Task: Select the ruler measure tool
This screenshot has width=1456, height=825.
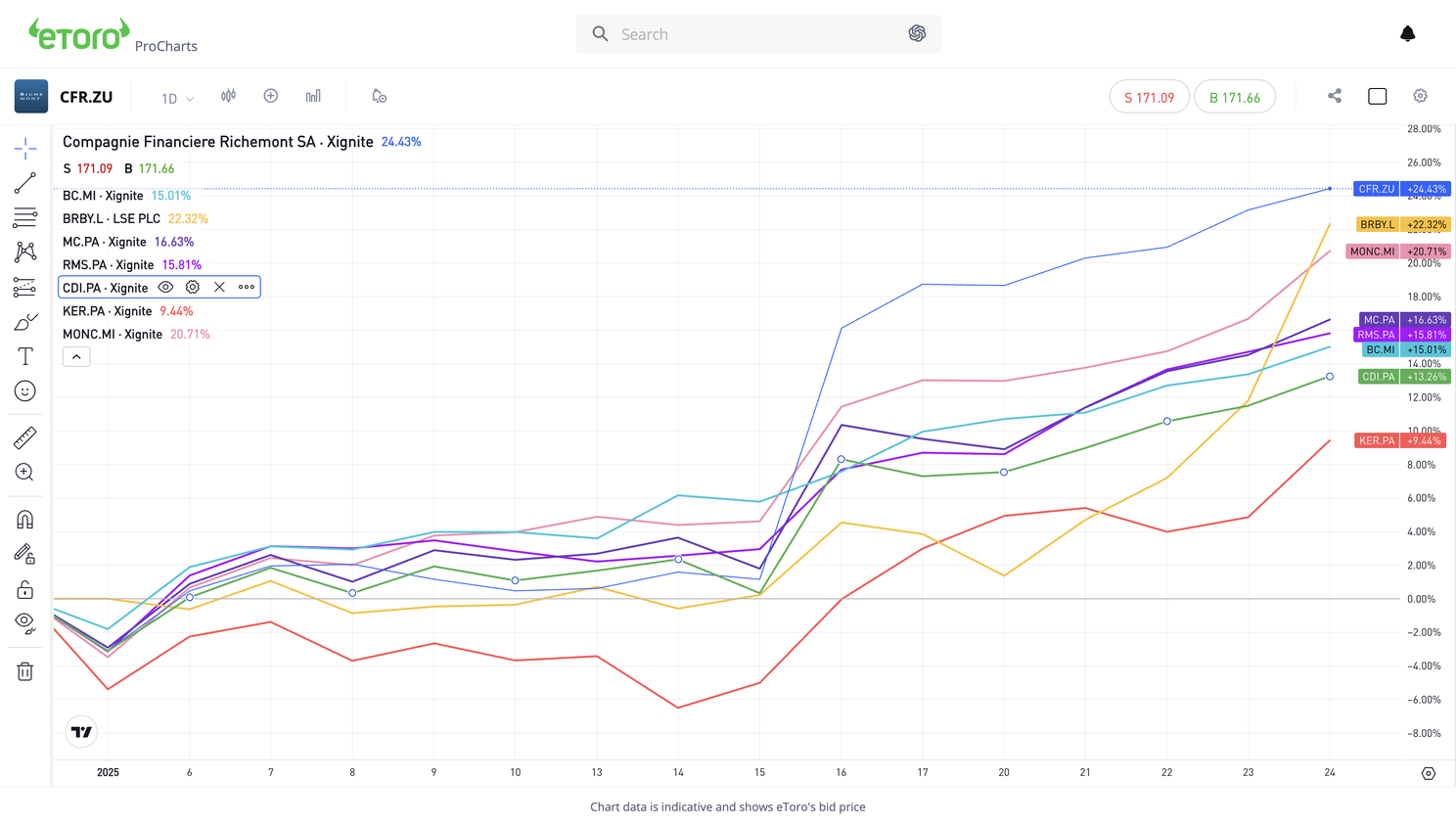Action: [25, 437]
